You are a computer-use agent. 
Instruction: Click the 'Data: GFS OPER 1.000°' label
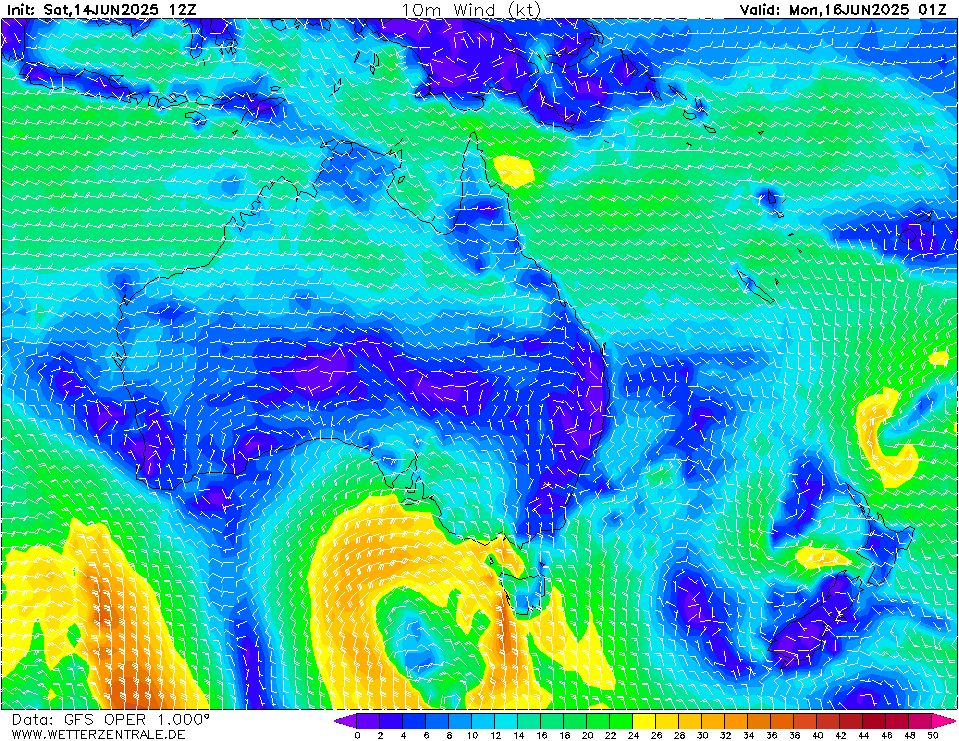(x=111, y=719)
